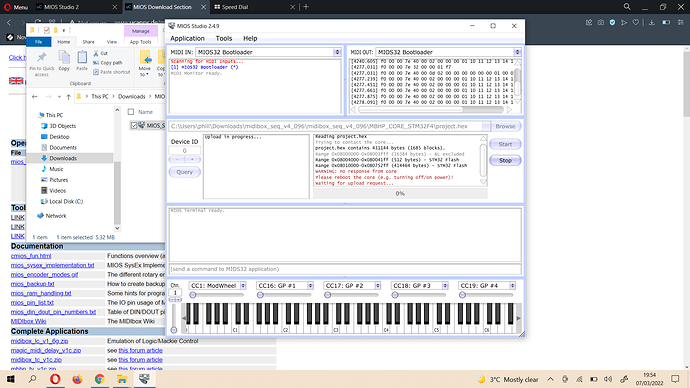
Task: Go up one folder in File Explorer
Action: [x=68, y=96]
